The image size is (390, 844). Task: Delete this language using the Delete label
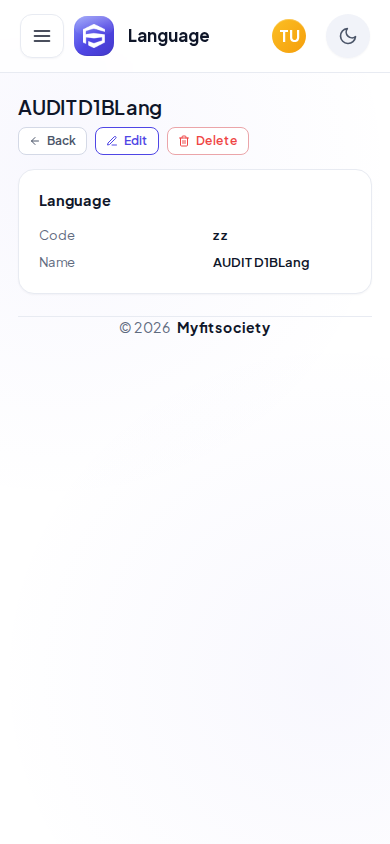(x=216, y=140)
